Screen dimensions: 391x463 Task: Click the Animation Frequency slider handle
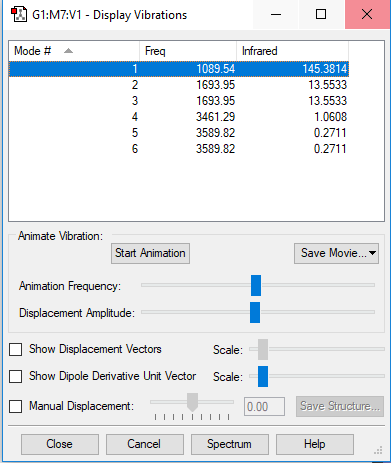[x=256, y=285]
